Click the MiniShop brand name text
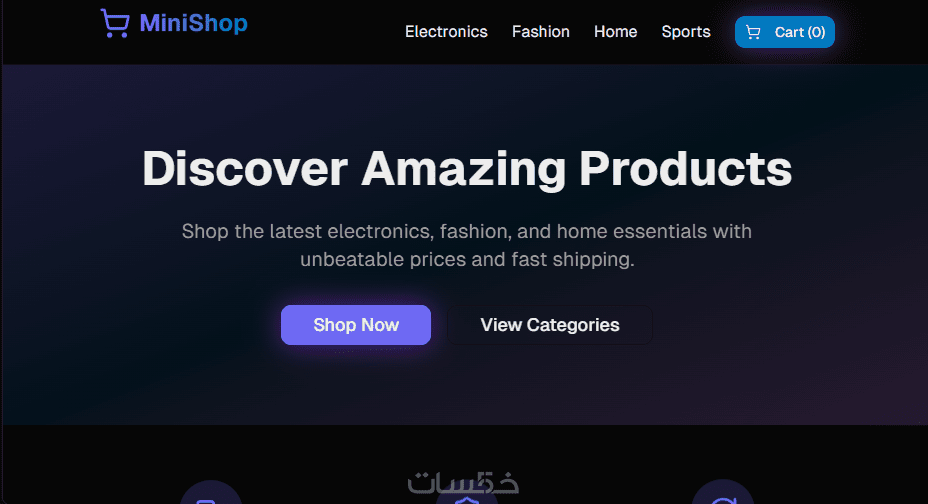This screenshot has width=928, height=504. tap(194, 23)
